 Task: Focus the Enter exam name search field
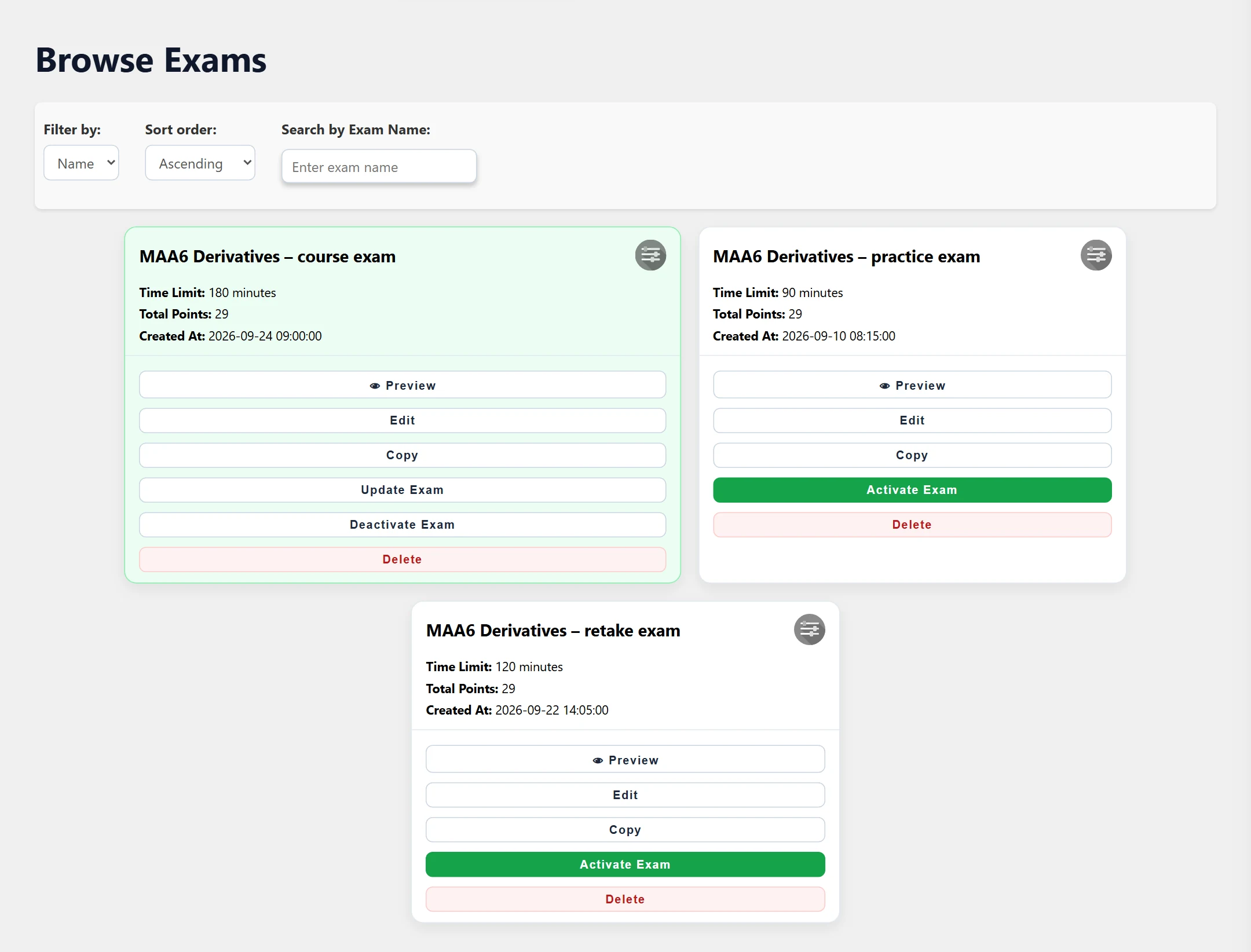[x=379, y=167]
